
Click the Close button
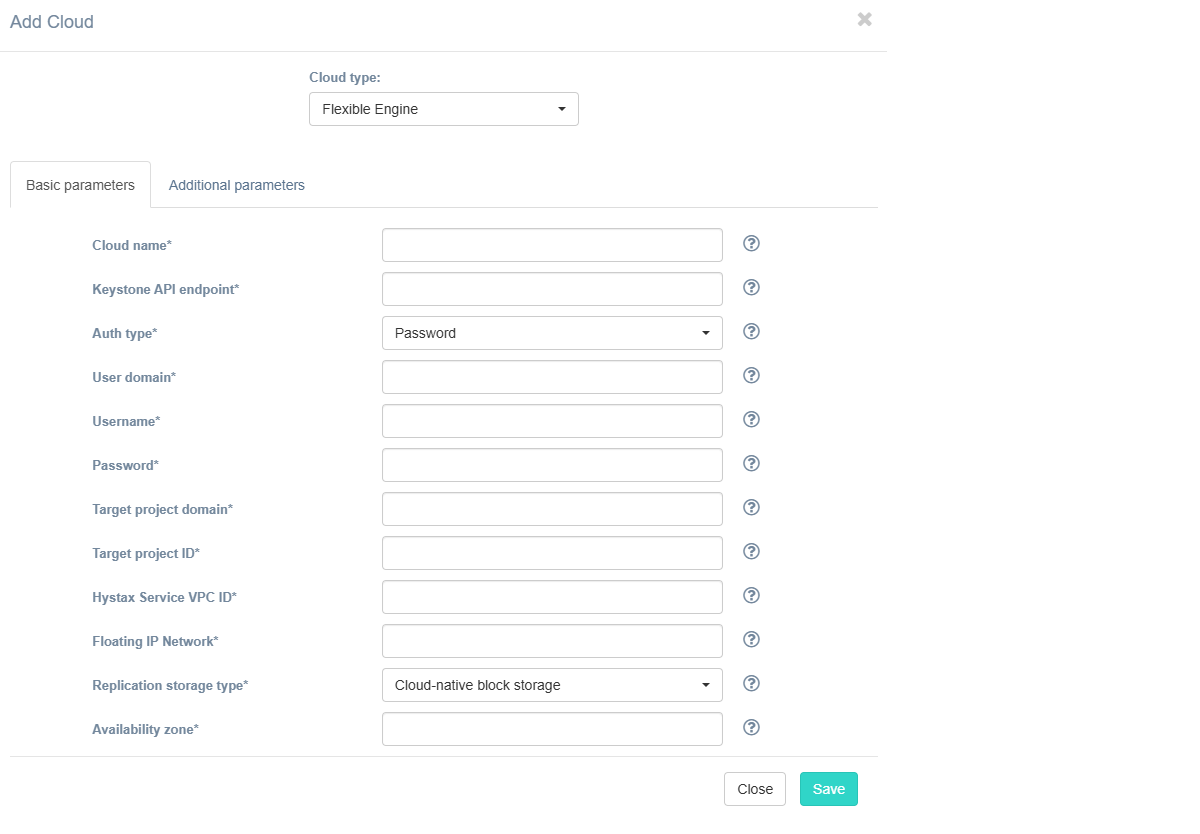pyautogui.click(x=755, y=789)
